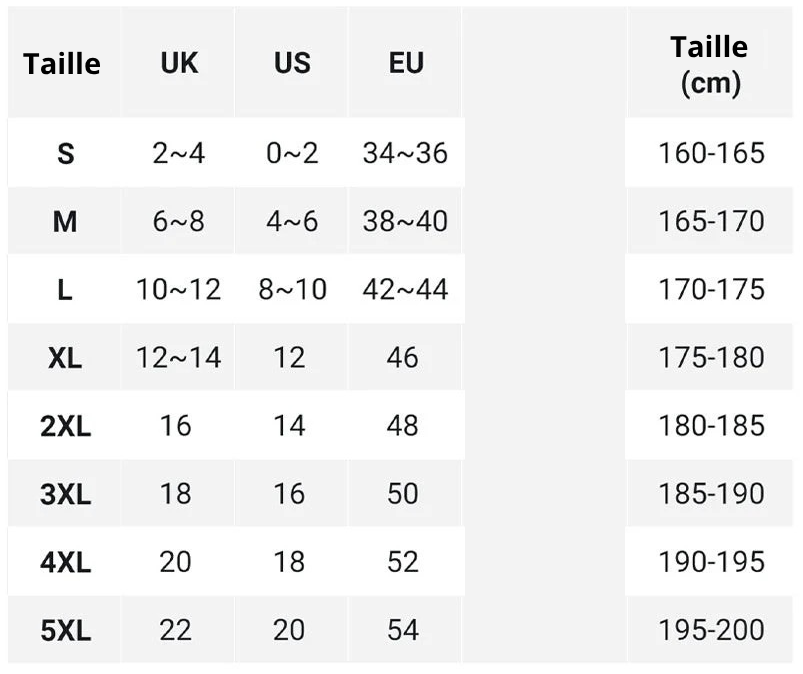Click the UK 22 cell
The width and height of the screenshot is (803, 674).
pyautogui.click(x=175, y=630)
